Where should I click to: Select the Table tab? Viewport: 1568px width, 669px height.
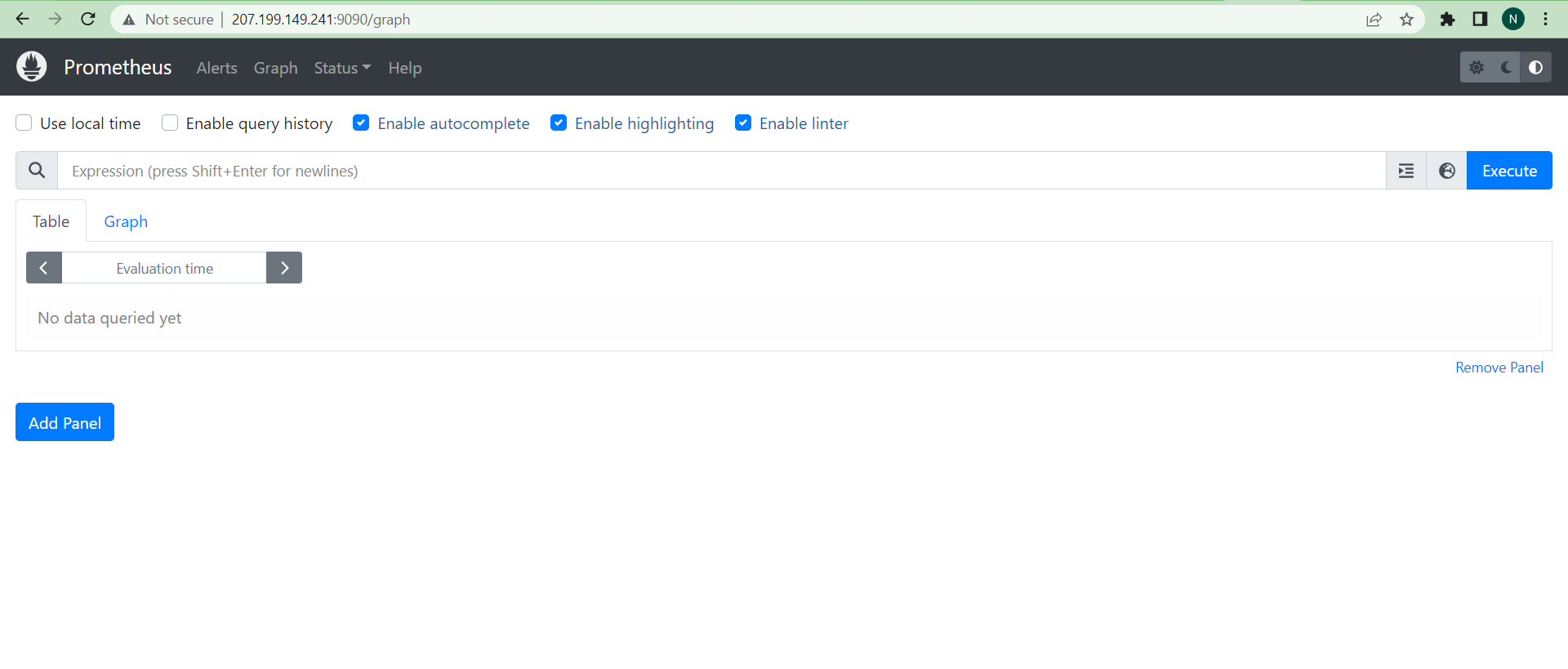point(51,221)
